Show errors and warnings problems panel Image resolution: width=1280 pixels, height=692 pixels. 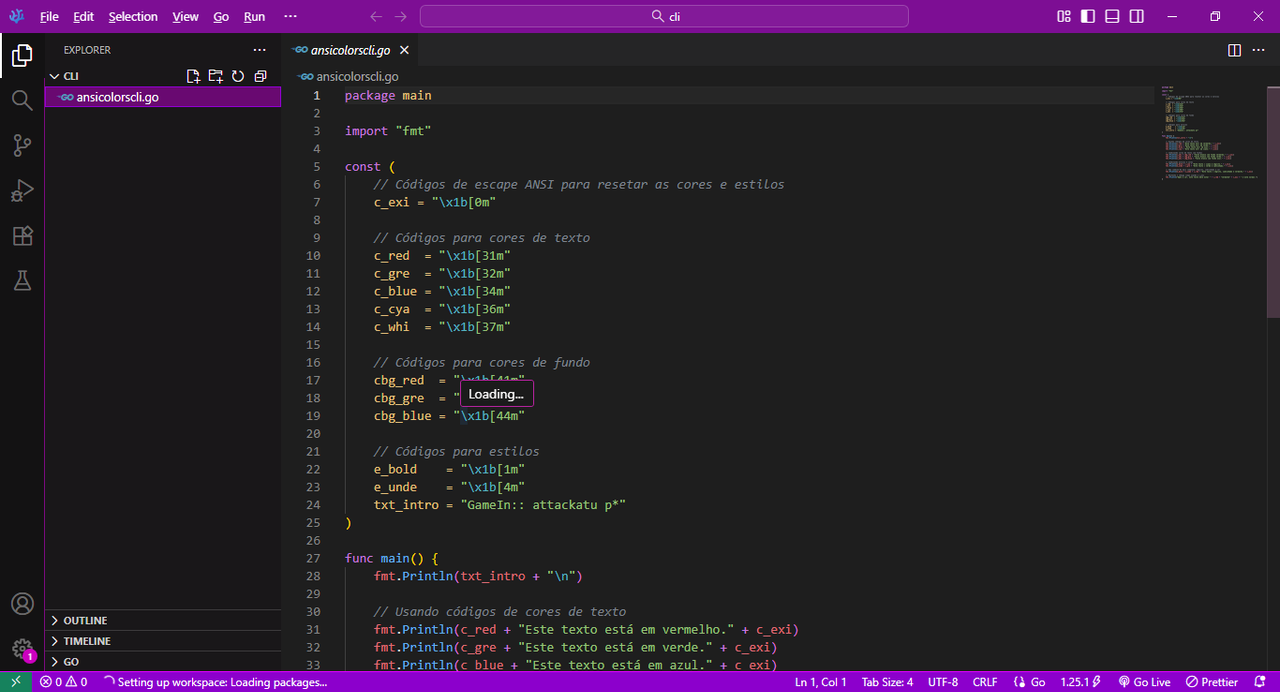(x=63, y=682)
